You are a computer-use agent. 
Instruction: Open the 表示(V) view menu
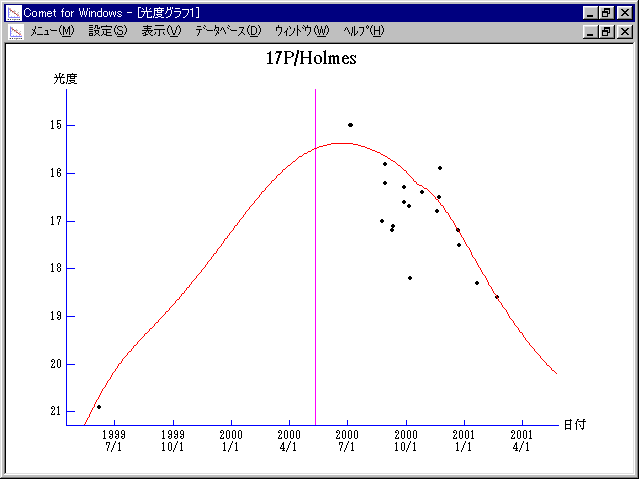pyautogui.click(x=161, y=31)
